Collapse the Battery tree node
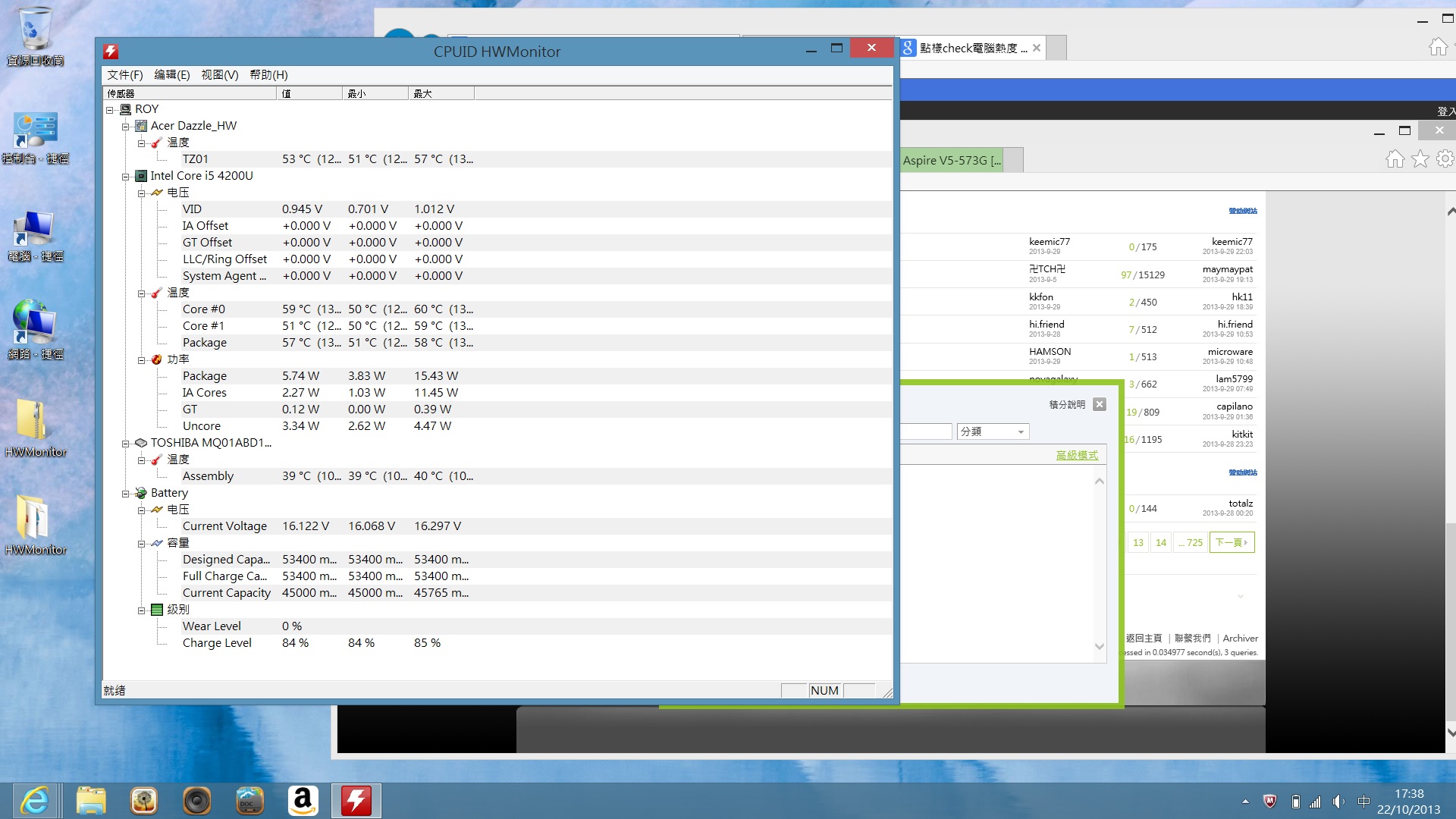The image size is (1456, 819). pos(126,494)
